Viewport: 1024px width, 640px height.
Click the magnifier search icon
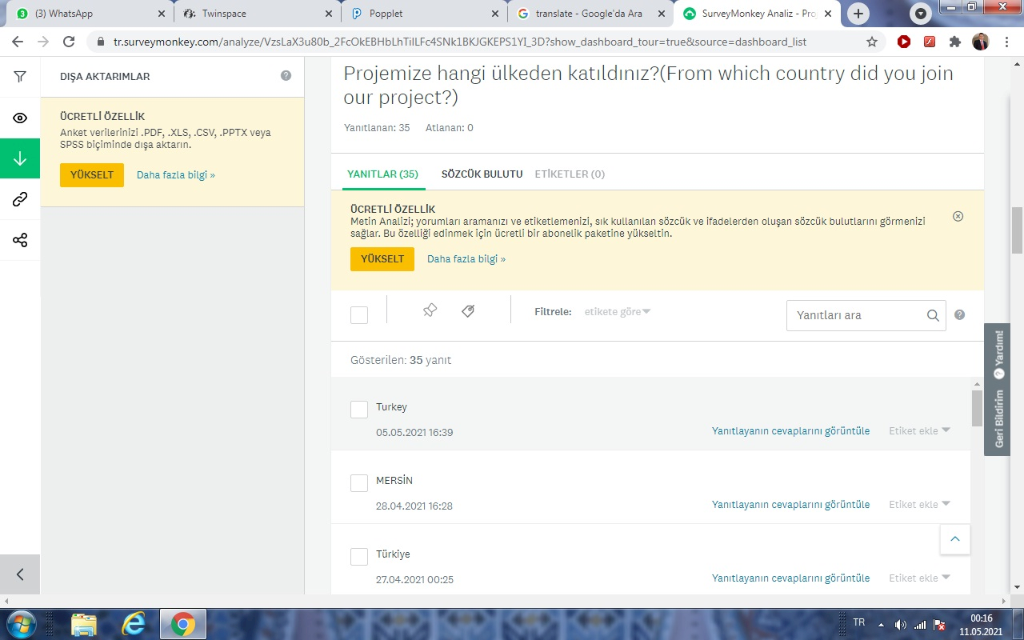(x=933, y=315)
